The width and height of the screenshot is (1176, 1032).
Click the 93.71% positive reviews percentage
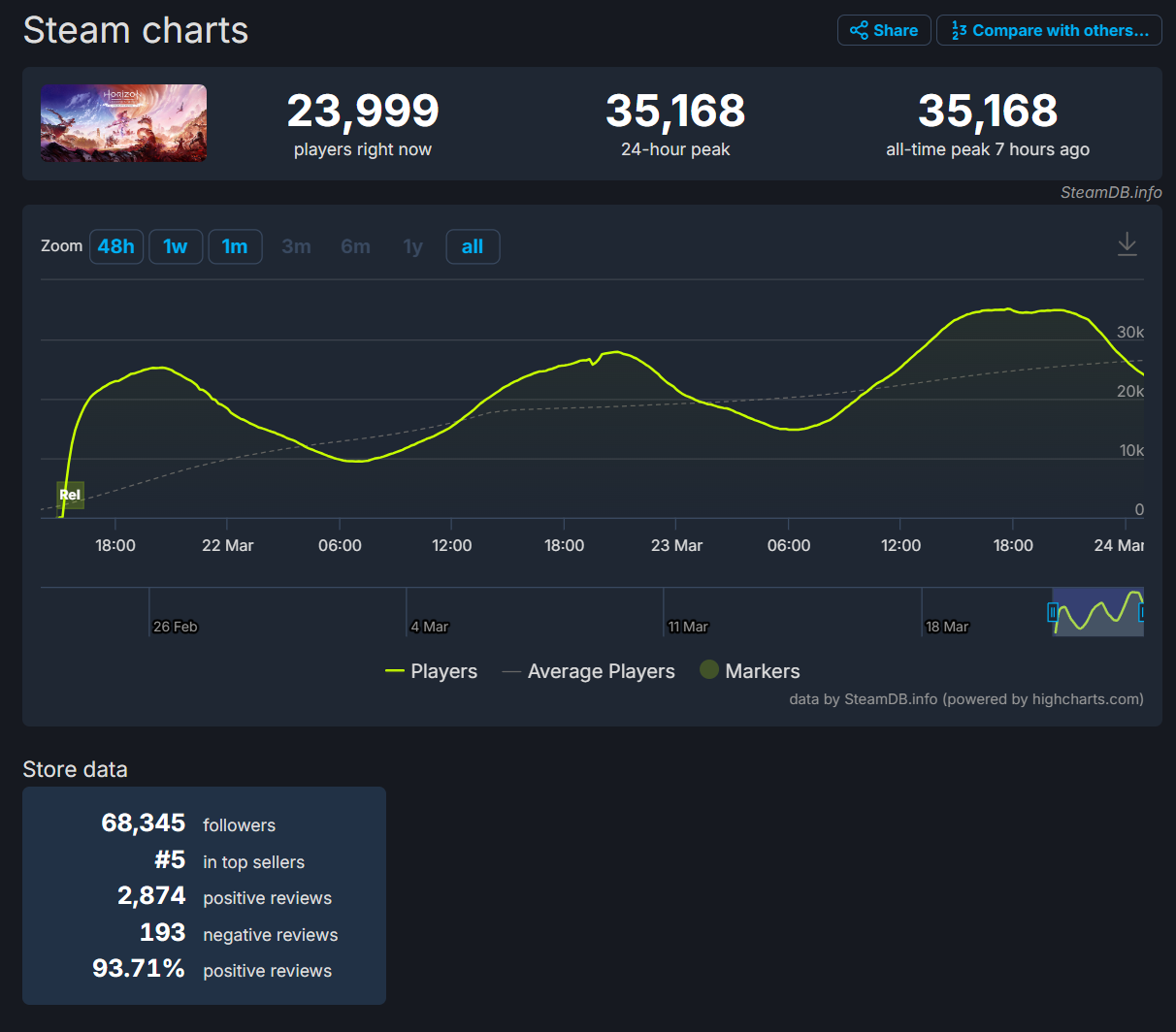point(139,968)
